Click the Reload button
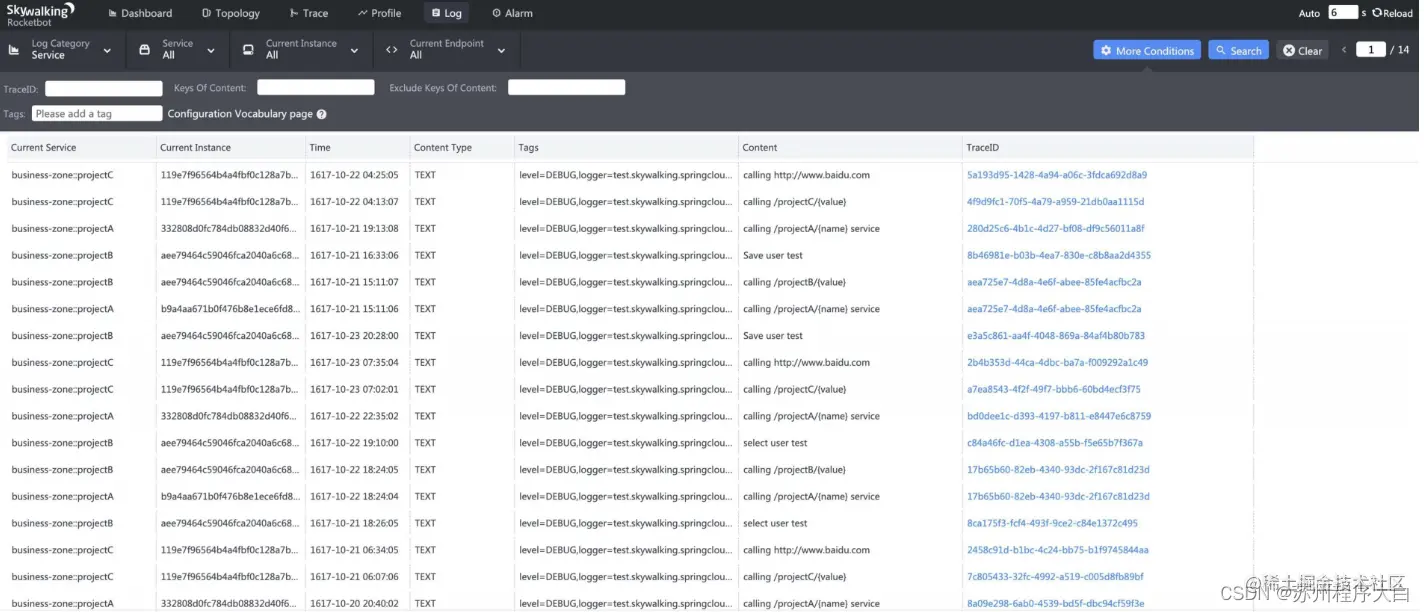1424x612 pixels. [x=1392, y=14]
